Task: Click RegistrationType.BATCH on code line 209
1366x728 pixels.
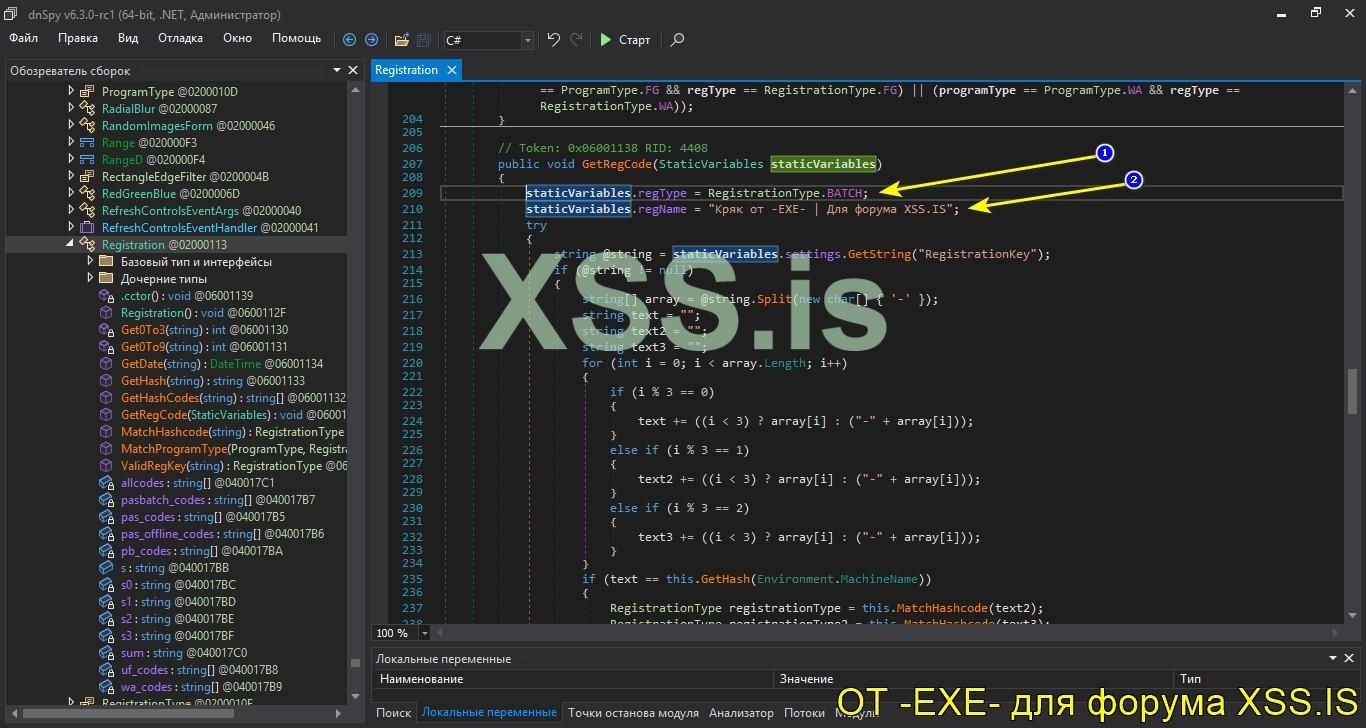Action: tap(786, 193)
